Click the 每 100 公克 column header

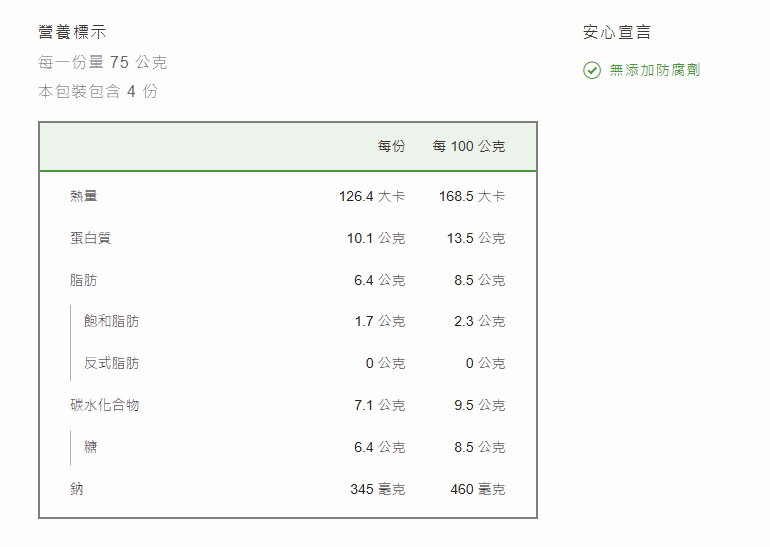click(x=468, y=146)
